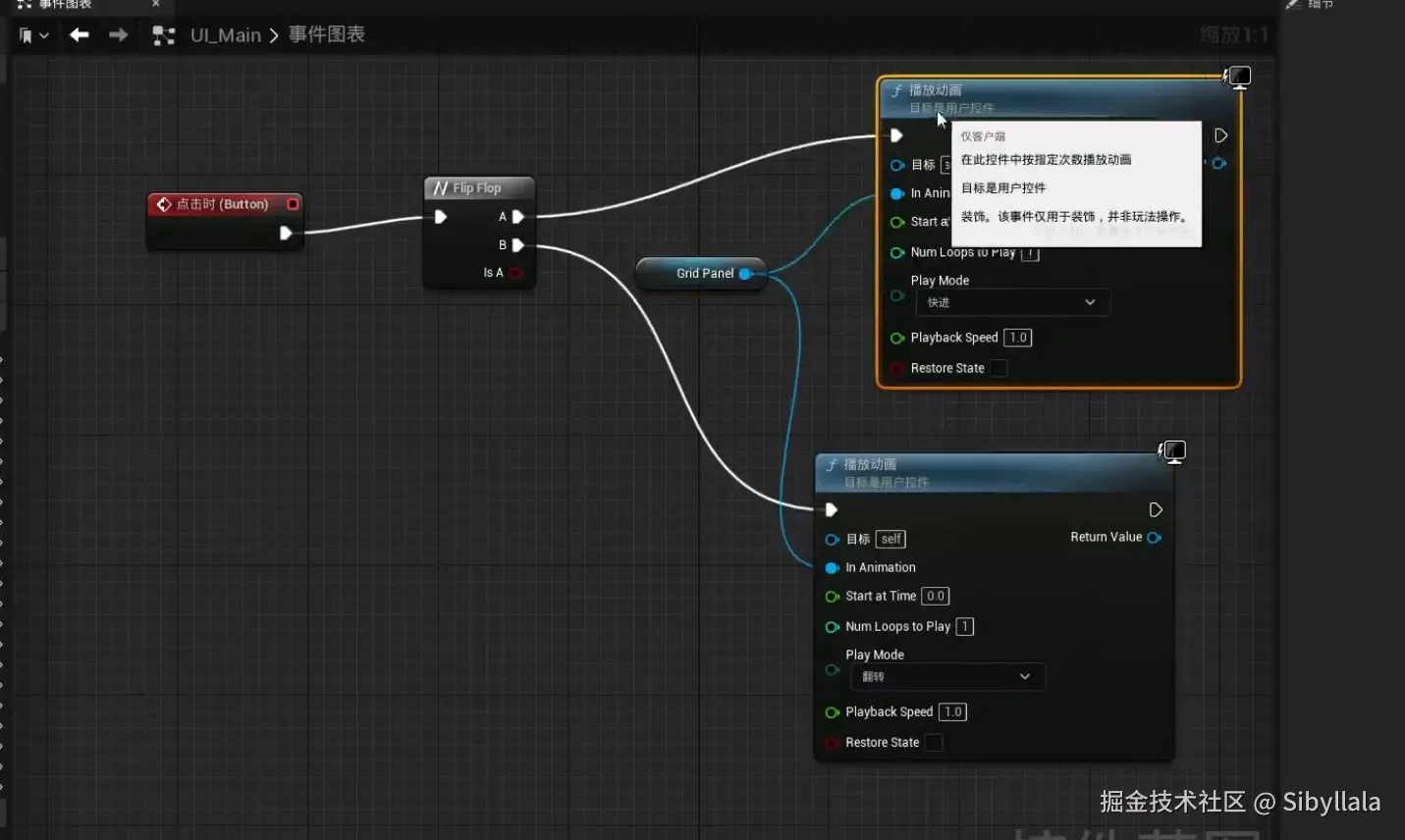1405x840 pixels.
Task: Click the upper 播放动画 node title
Action: 935,90
